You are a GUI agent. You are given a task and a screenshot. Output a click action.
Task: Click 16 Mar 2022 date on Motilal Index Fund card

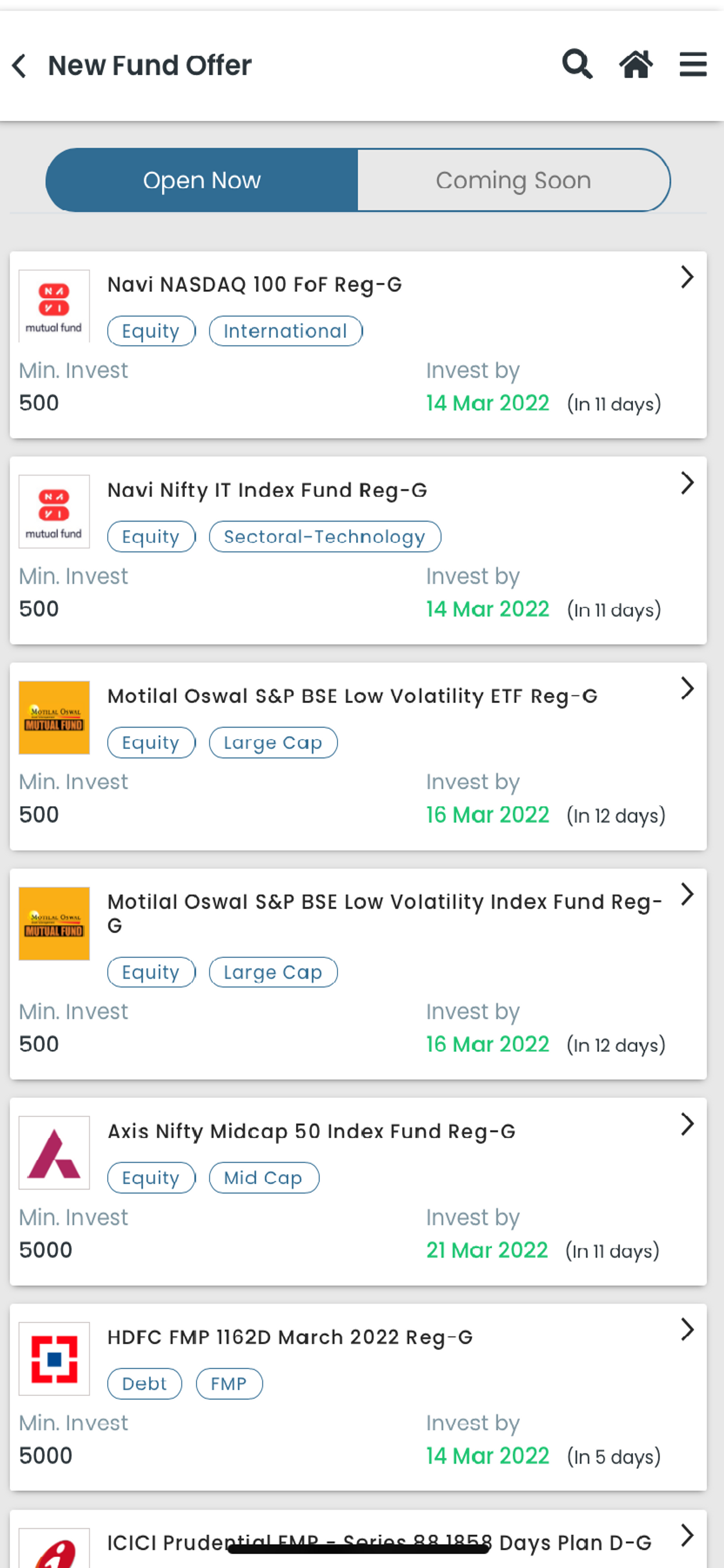(x=487, y=1044)
